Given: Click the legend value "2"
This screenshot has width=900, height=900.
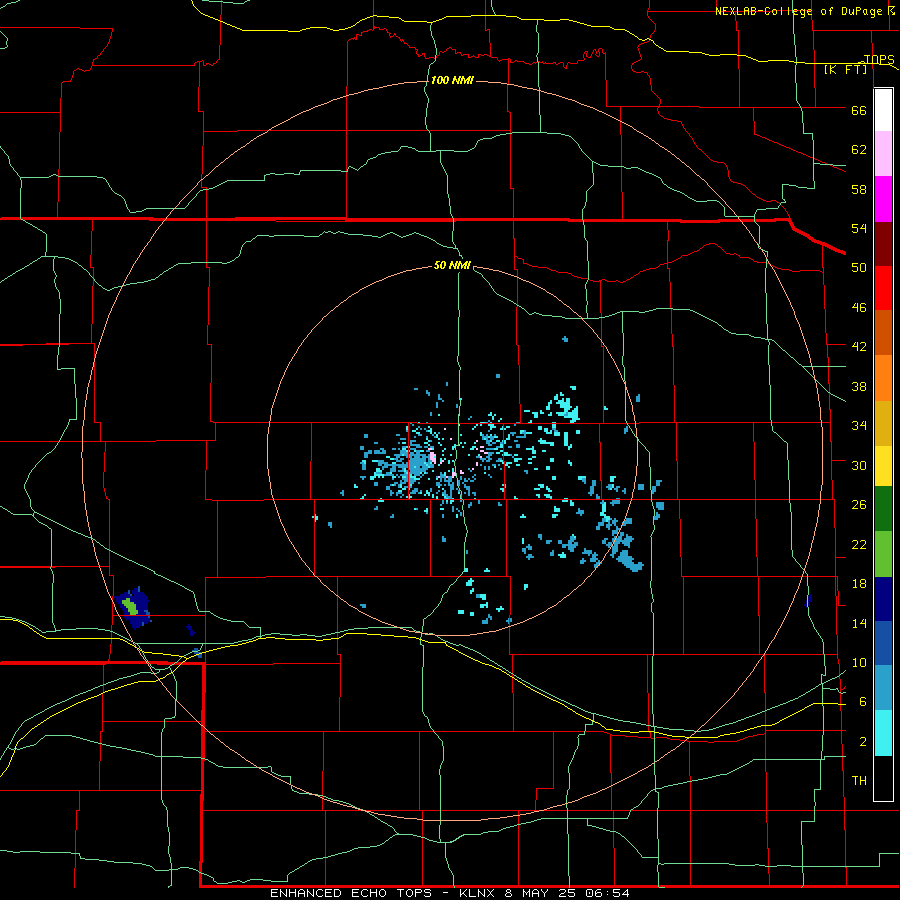Looking at the screenshot, I should click(863, 742).
